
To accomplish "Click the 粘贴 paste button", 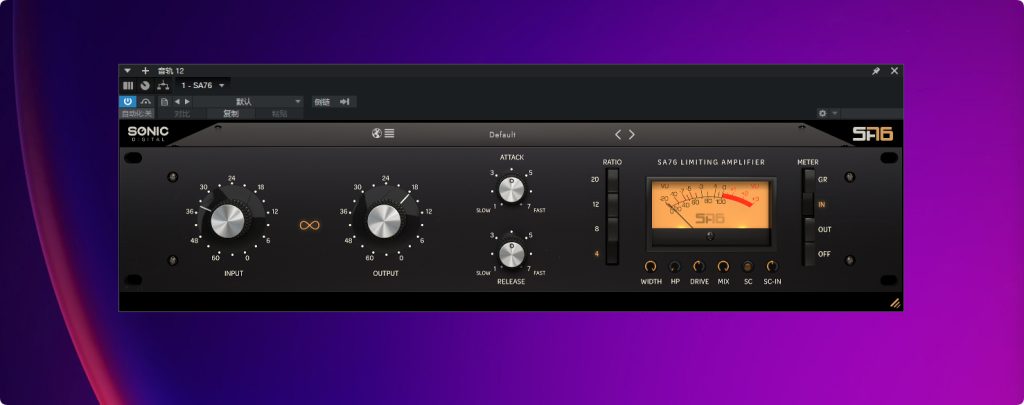I will (x=280, y=114).
